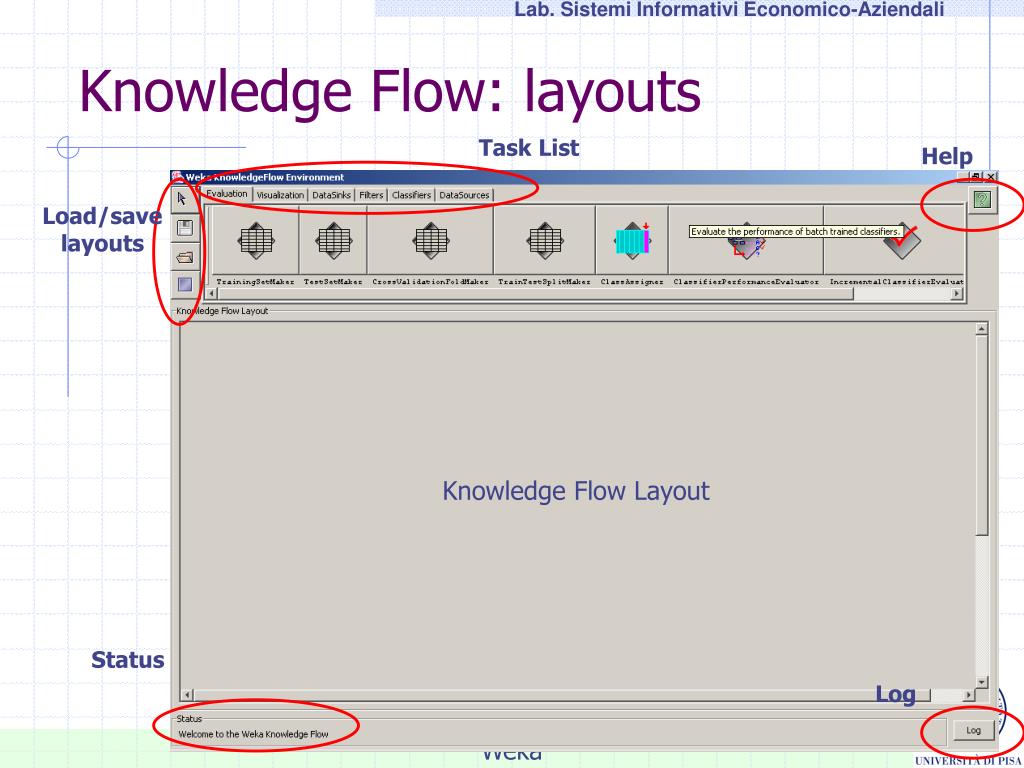Click the 'Knowledge Flow Layout' panel label
The height and width of the screenshot is (768, 1024).
[222, 311]
